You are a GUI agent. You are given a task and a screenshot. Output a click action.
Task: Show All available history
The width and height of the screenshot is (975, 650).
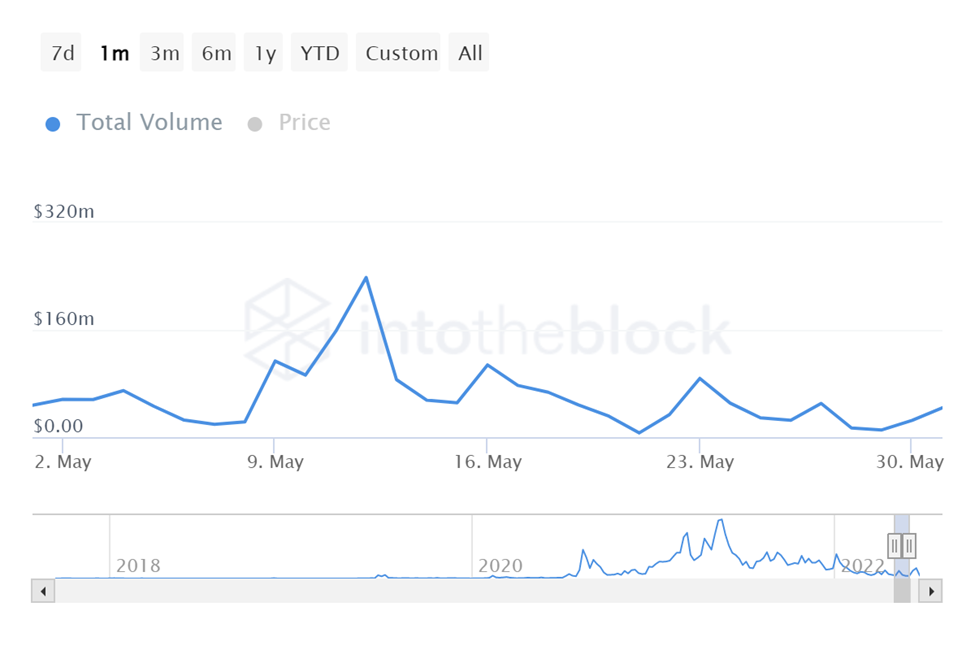coord(470,53)
